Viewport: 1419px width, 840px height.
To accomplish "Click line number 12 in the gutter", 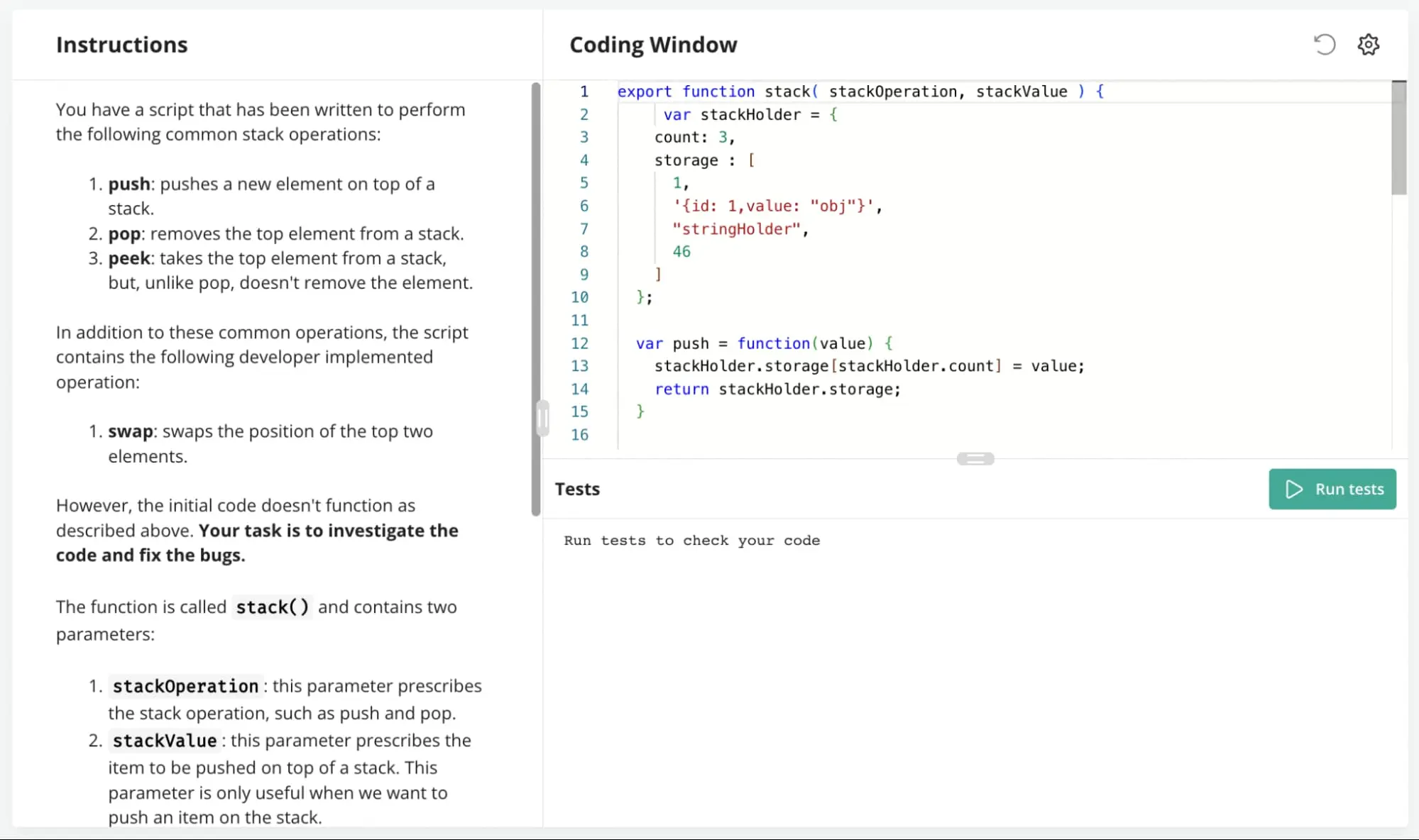I will (580, 343).
